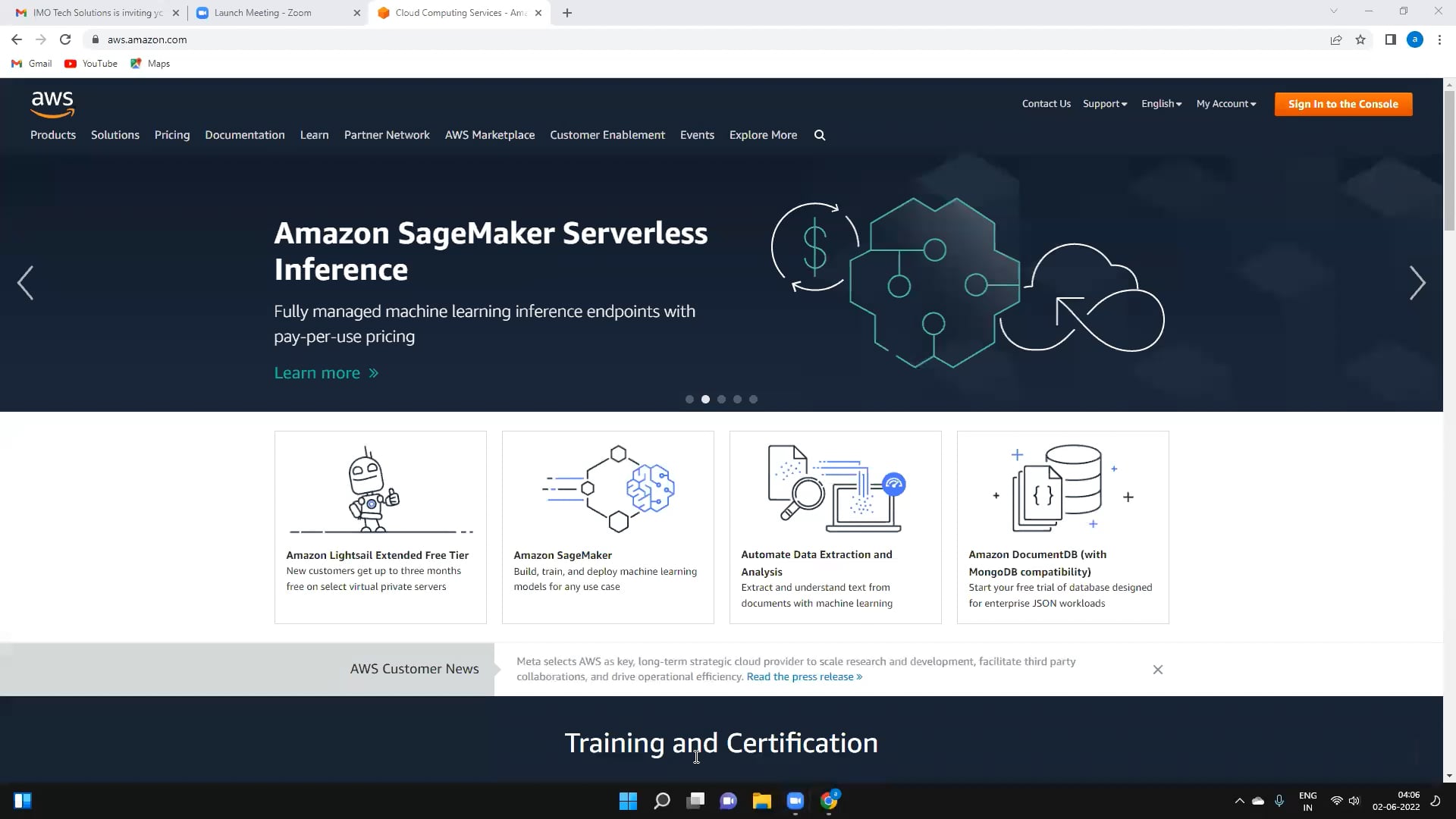Open Chrome profile avatar icon
Screen dimensions: 1456x819
(x=1415, y=39)
